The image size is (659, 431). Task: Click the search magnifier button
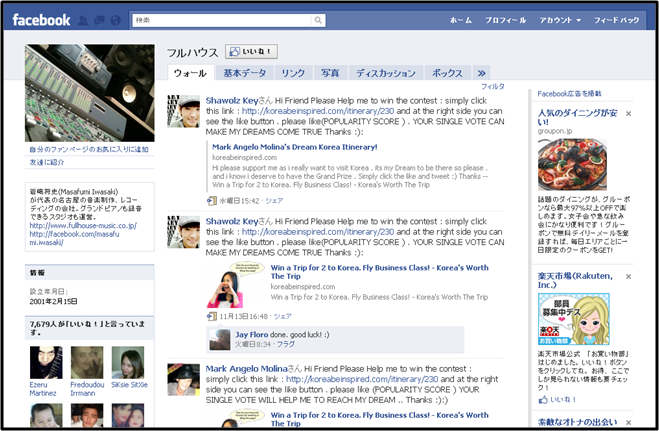click(x=318, y=20)
